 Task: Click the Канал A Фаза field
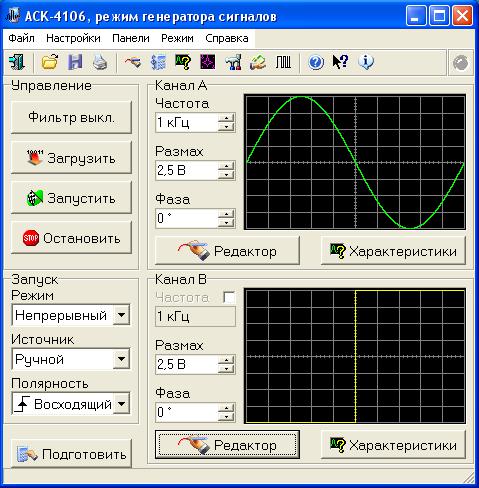pos(187,218)
